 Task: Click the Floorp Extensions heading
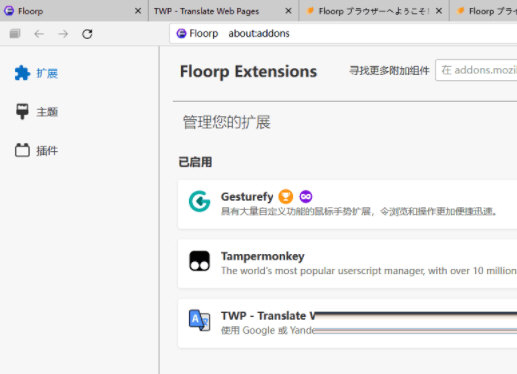click(248, 71)
